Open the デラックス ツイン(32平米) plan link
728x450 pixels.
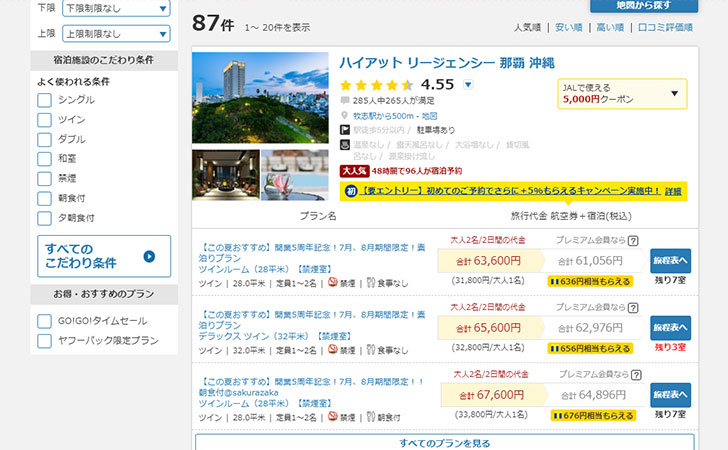[x=312, y=325]
